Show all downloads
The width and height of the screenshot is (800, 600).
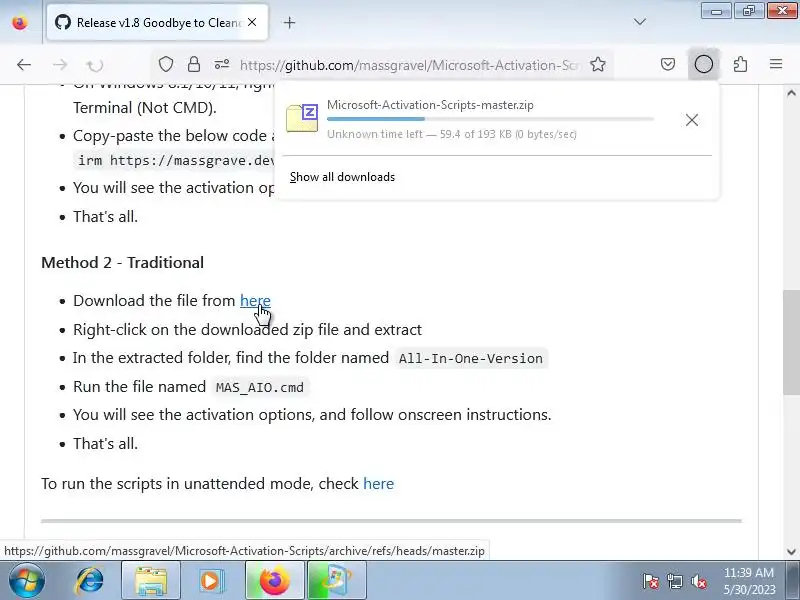(342, 177)
